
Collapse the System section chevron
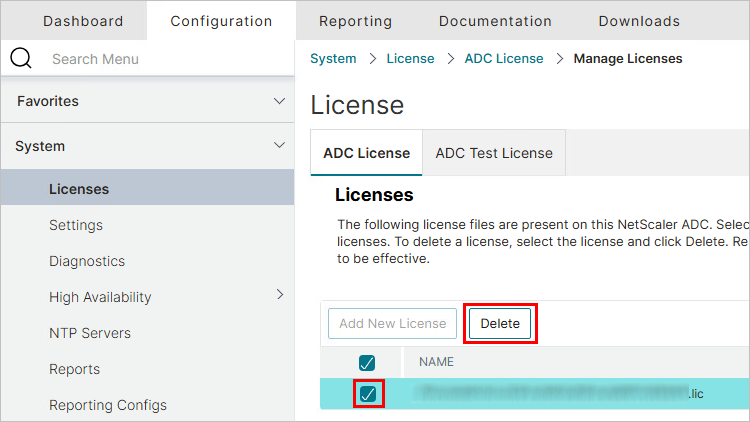(280, 146)
